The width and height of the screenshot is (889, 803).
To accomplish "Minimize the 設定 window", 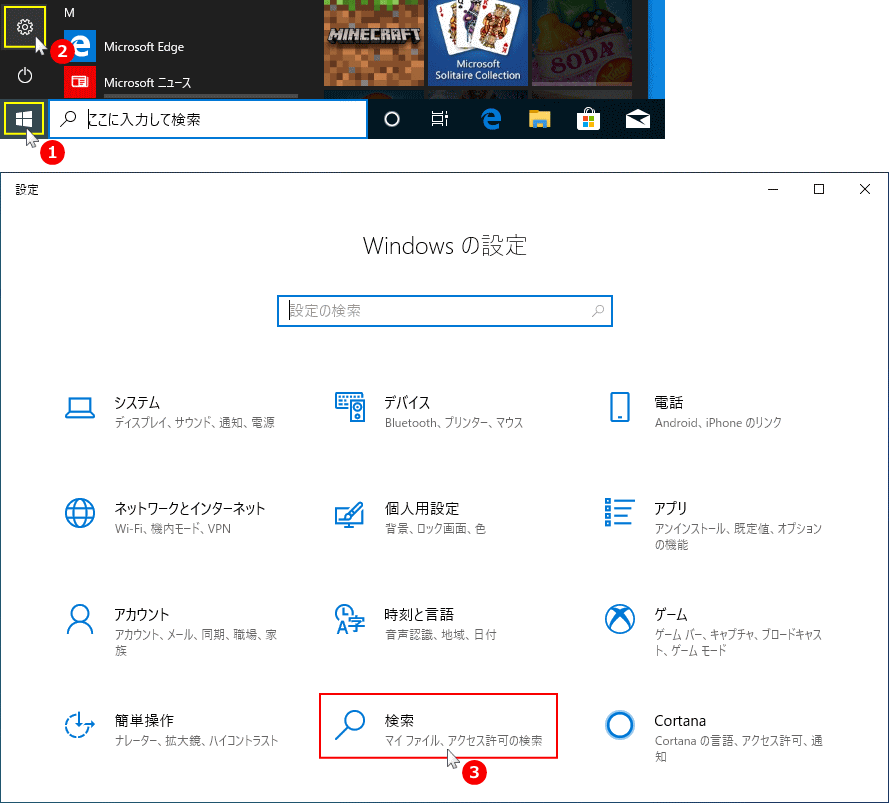I will click(773, 189).
